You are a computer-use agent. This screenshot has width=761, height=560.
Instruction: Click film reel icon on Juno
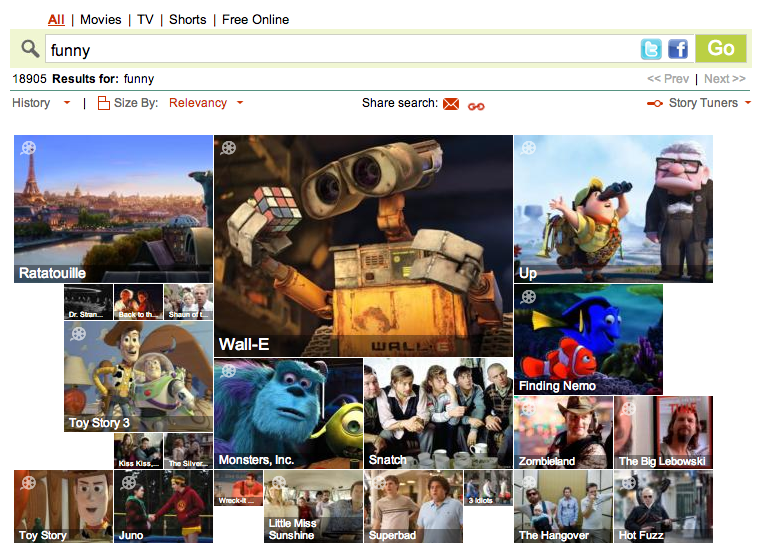[128, 483]
